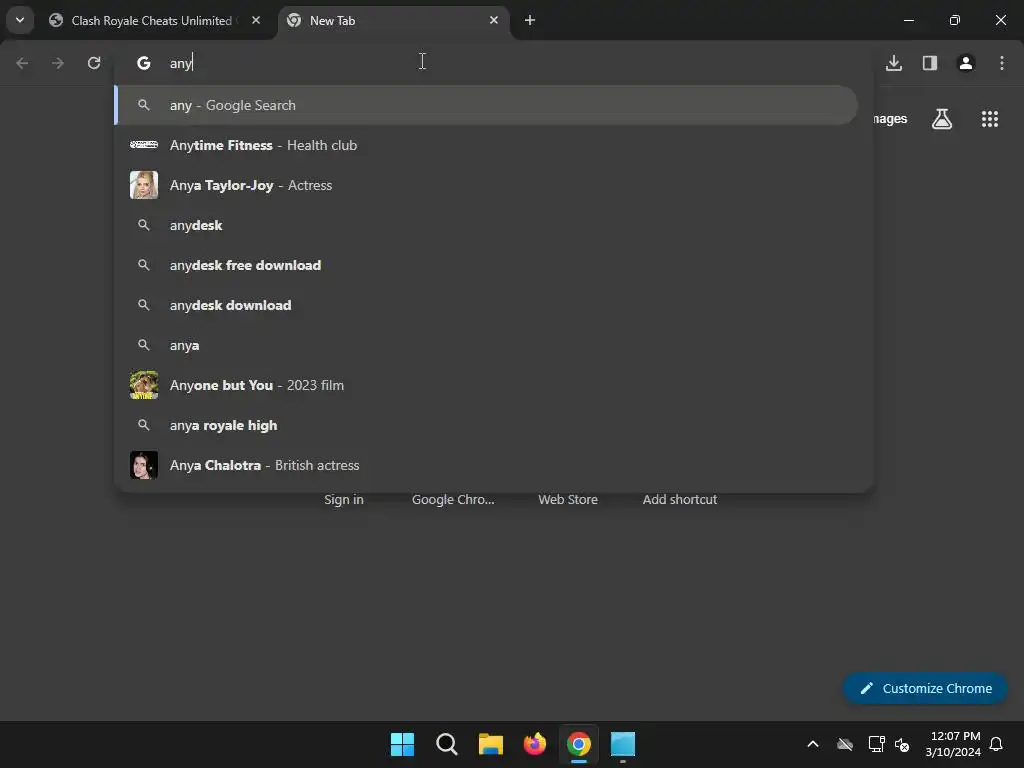Close the Clash Royale Cheats tab
Viewport: 1024px width, 768px height.
(256, 20)
